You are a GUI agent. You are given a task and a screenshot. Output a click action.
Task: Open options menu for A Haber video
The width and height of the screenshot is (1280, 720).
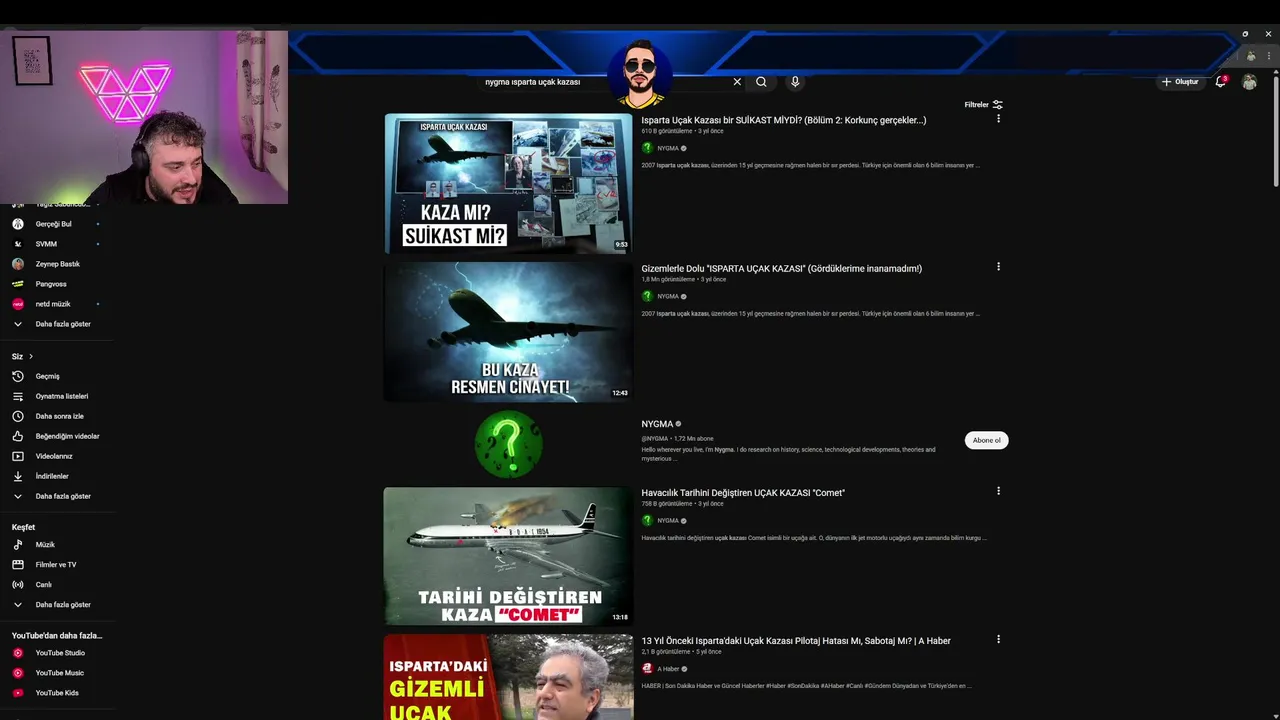coord(998,639)
